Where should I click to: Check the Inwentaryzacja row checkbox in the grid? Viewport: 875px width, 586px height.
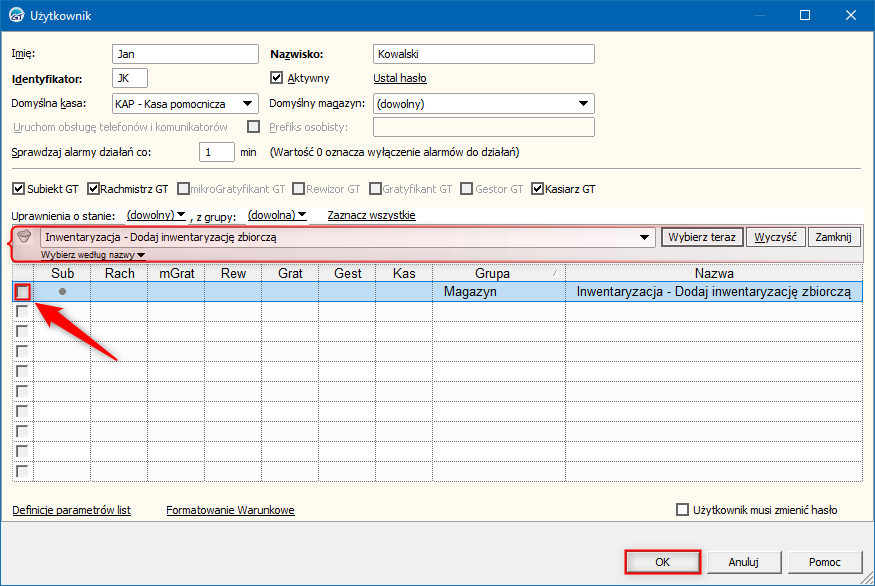(x=22, y=291)
